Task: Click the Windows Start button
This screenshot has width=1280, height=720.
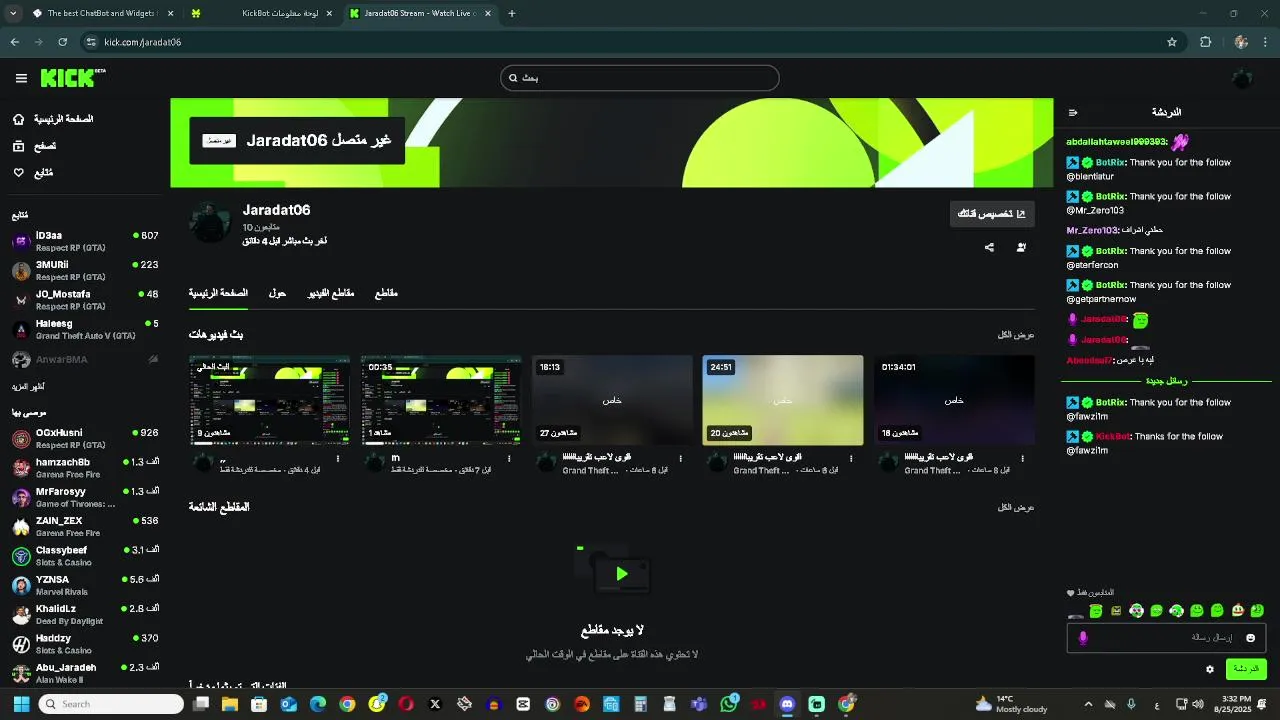Action: click(x=20, y=704)
